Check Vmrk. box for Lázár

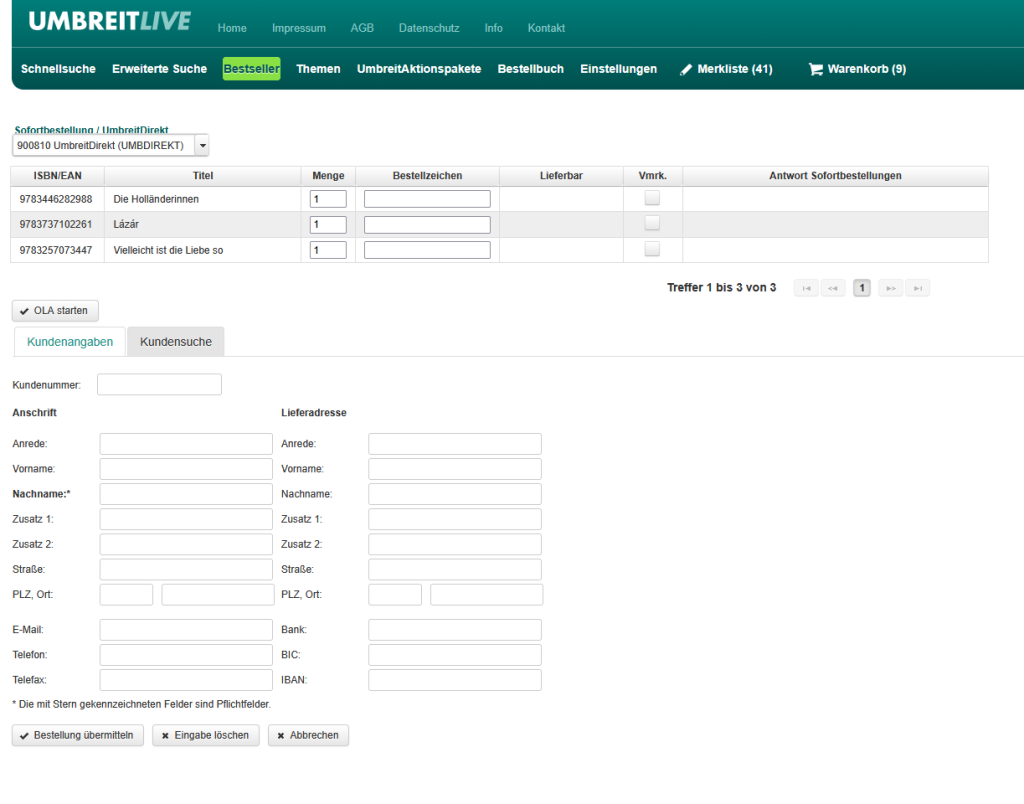pyautogui.click(x=652, y=223)
